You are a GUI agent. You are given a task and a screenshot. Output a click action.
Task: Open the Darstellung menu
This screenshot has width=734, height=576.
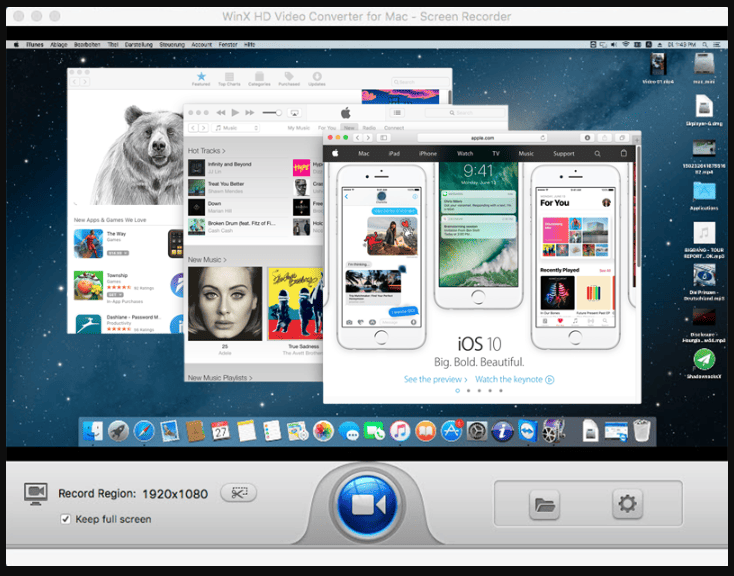click(139, 44)
